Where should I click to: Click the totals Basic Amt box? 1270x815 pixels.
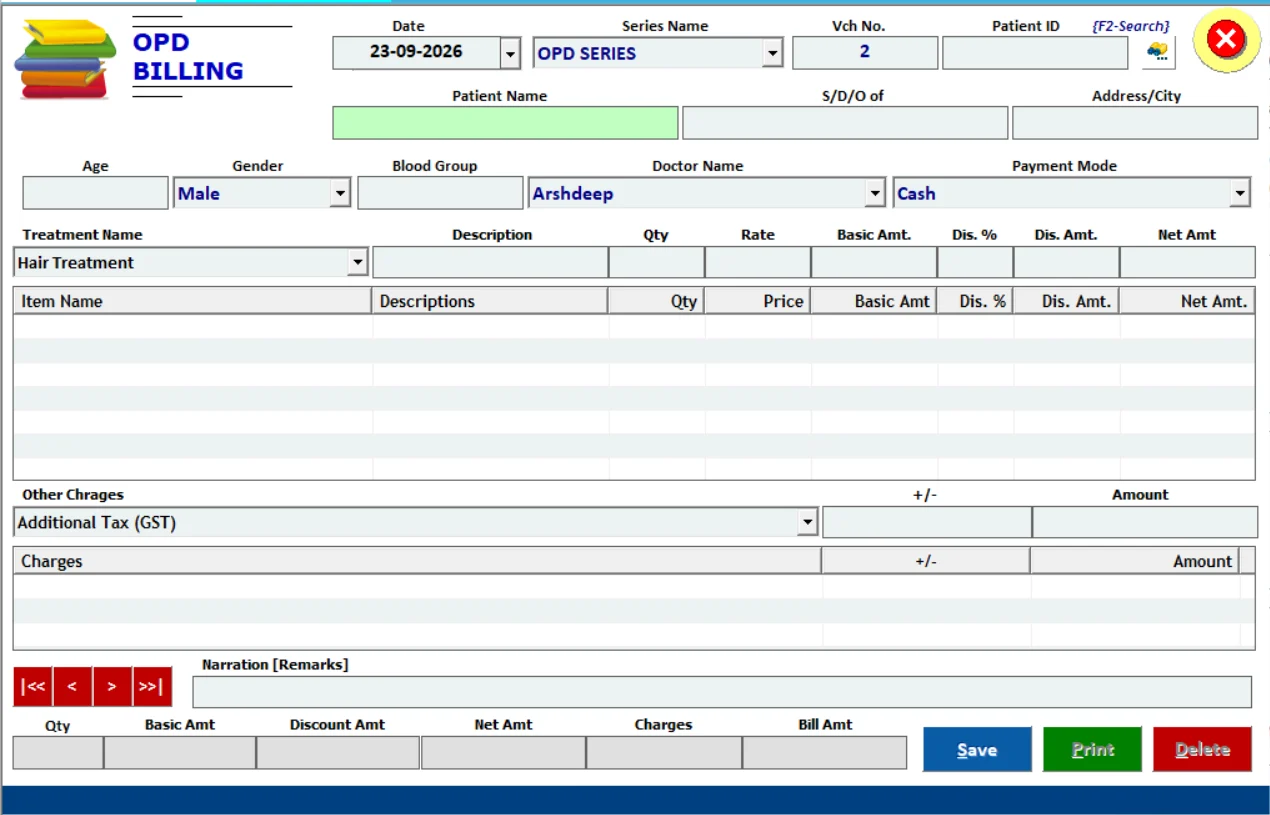pos(180,753)
